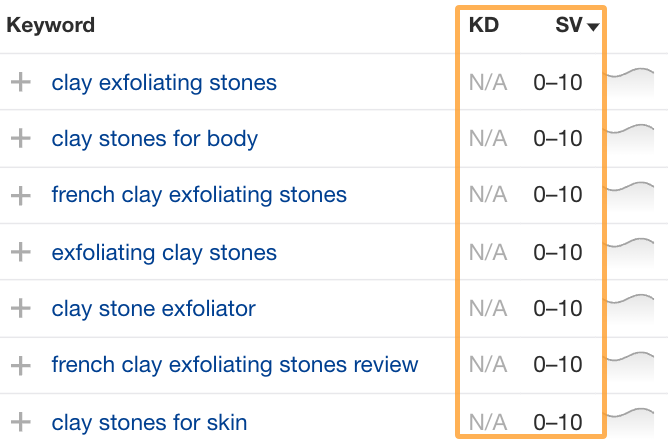668x446 pixels.
Task: Click the KD column header
Action: (484, 26)
